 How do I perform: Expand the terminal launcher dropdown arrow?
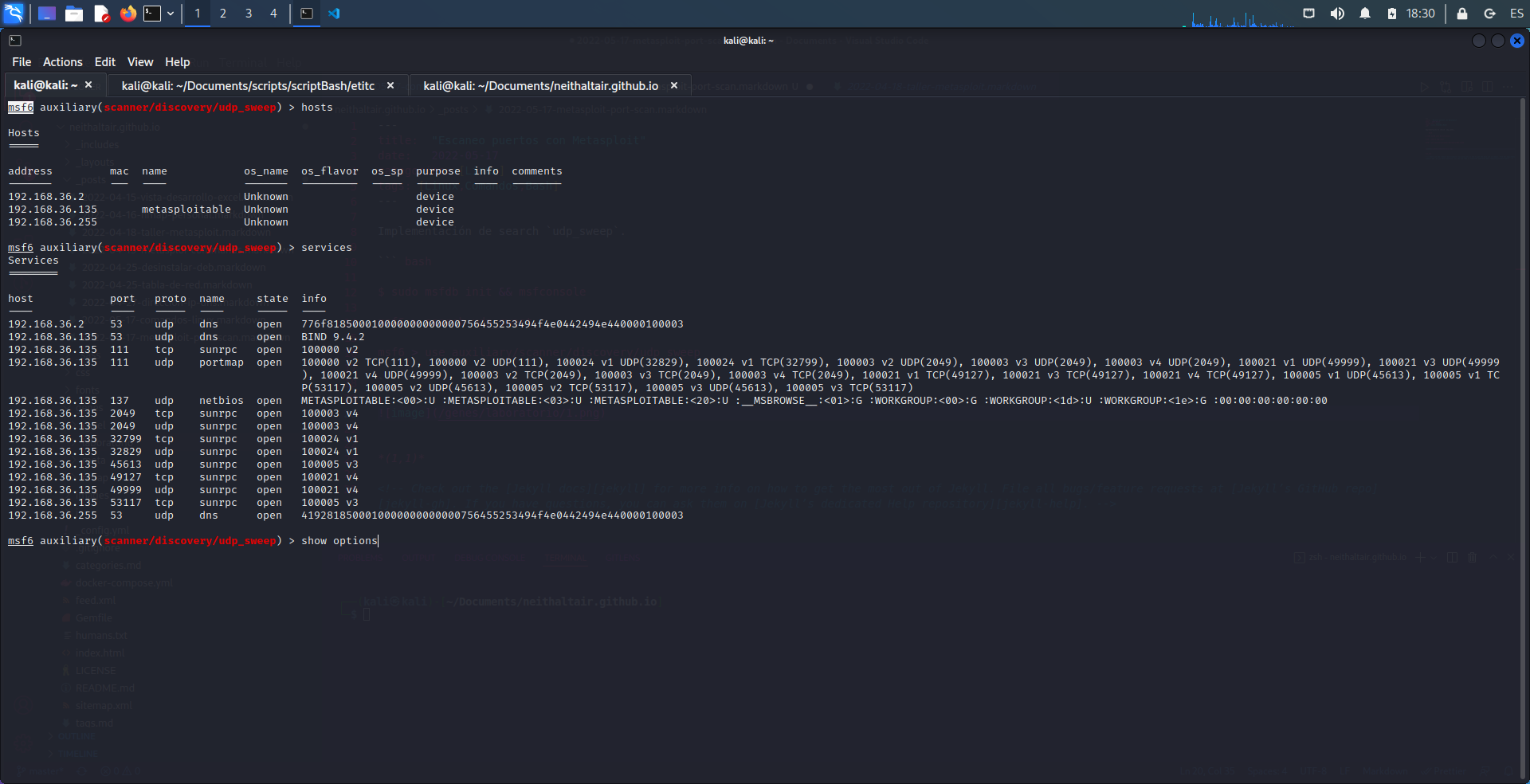tap(171, 14)
